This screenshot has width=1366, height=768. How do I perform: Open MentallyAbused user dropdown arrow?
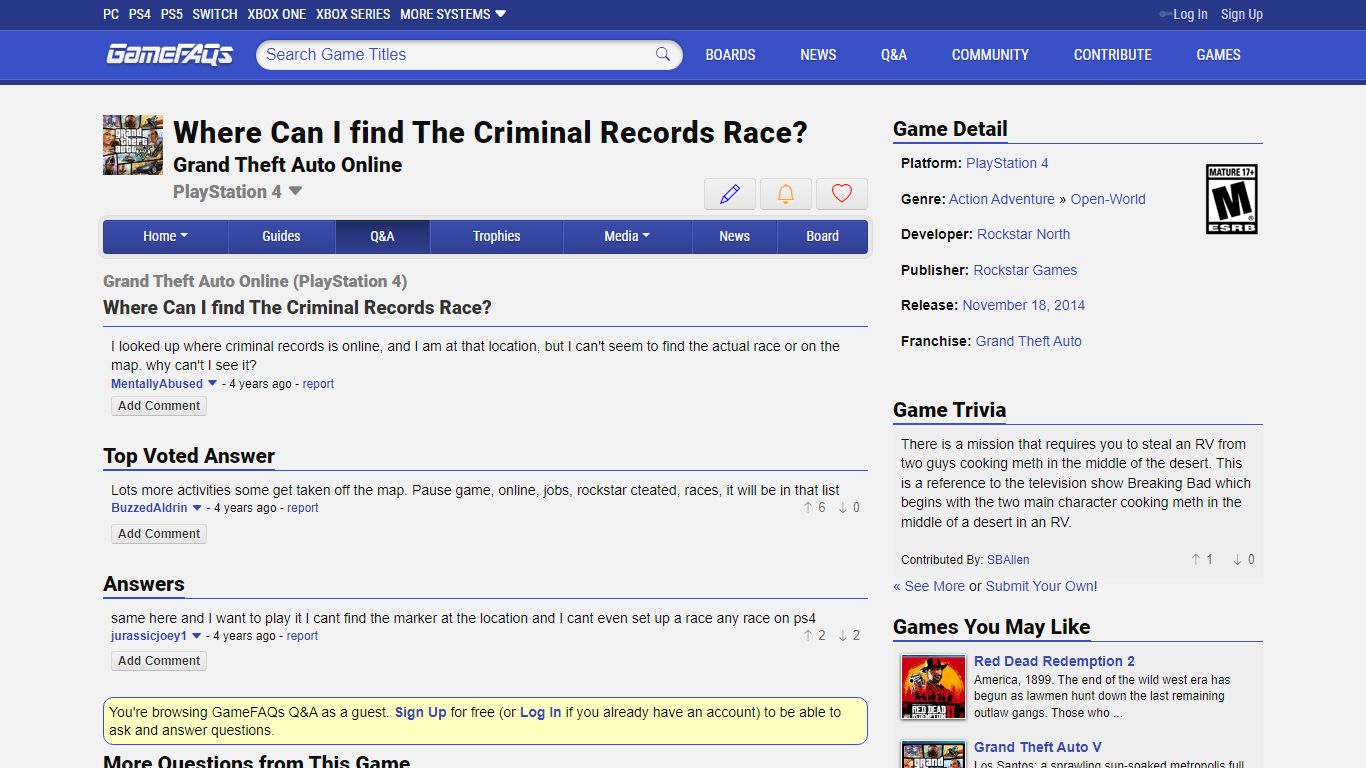click(x=212, y=384)
